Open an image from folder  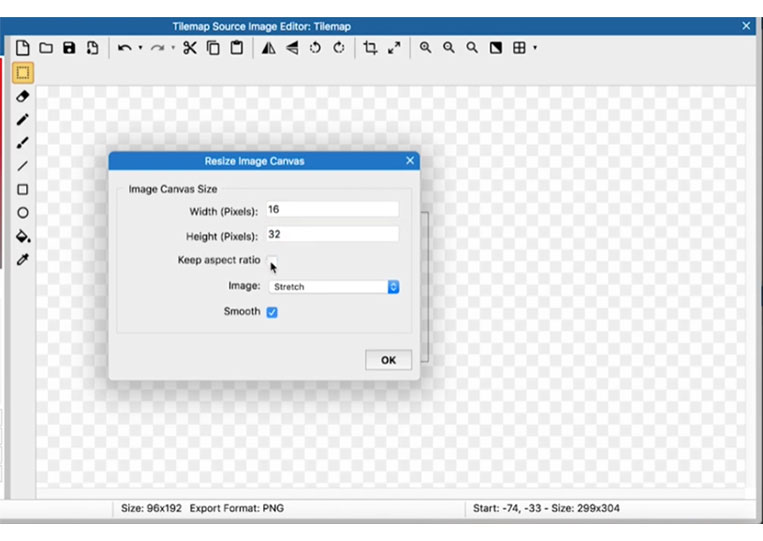(46, 48)
